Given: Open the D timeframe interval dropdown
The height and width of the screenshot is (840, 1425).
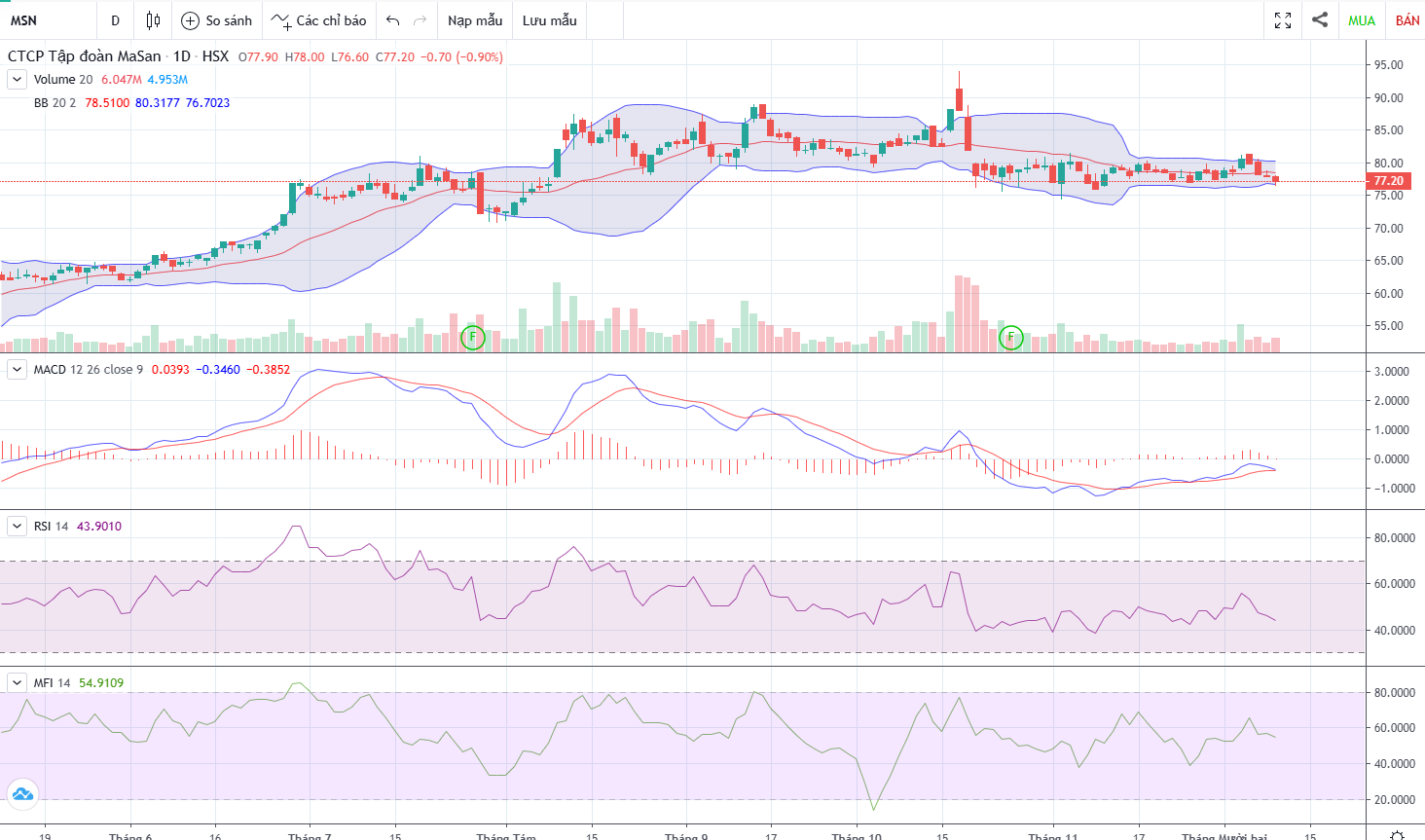Looking at the screenshot, I should [x=115, y=20].
